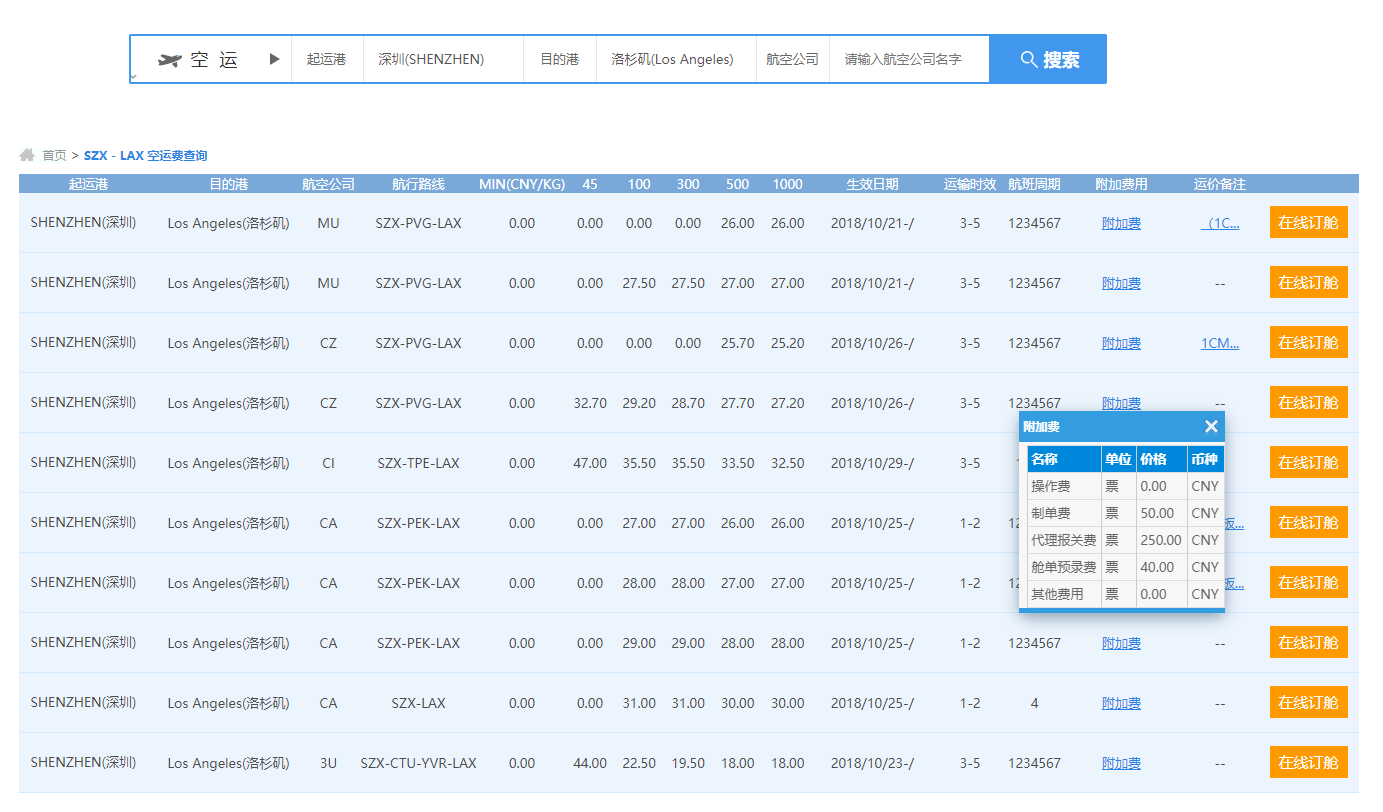
Task: Click the 47.00 rate cell
Action: [x=590, y=463]
